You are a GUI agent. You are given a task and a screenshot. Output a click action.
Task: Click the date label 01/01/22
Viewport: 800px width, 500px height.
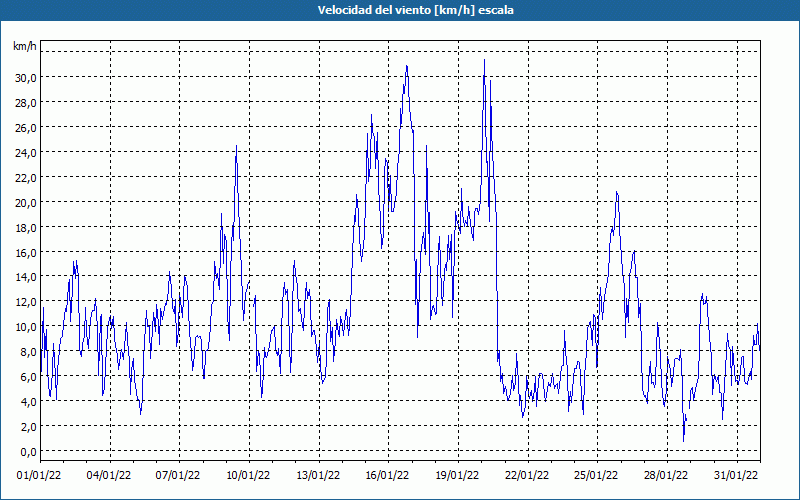39,476
